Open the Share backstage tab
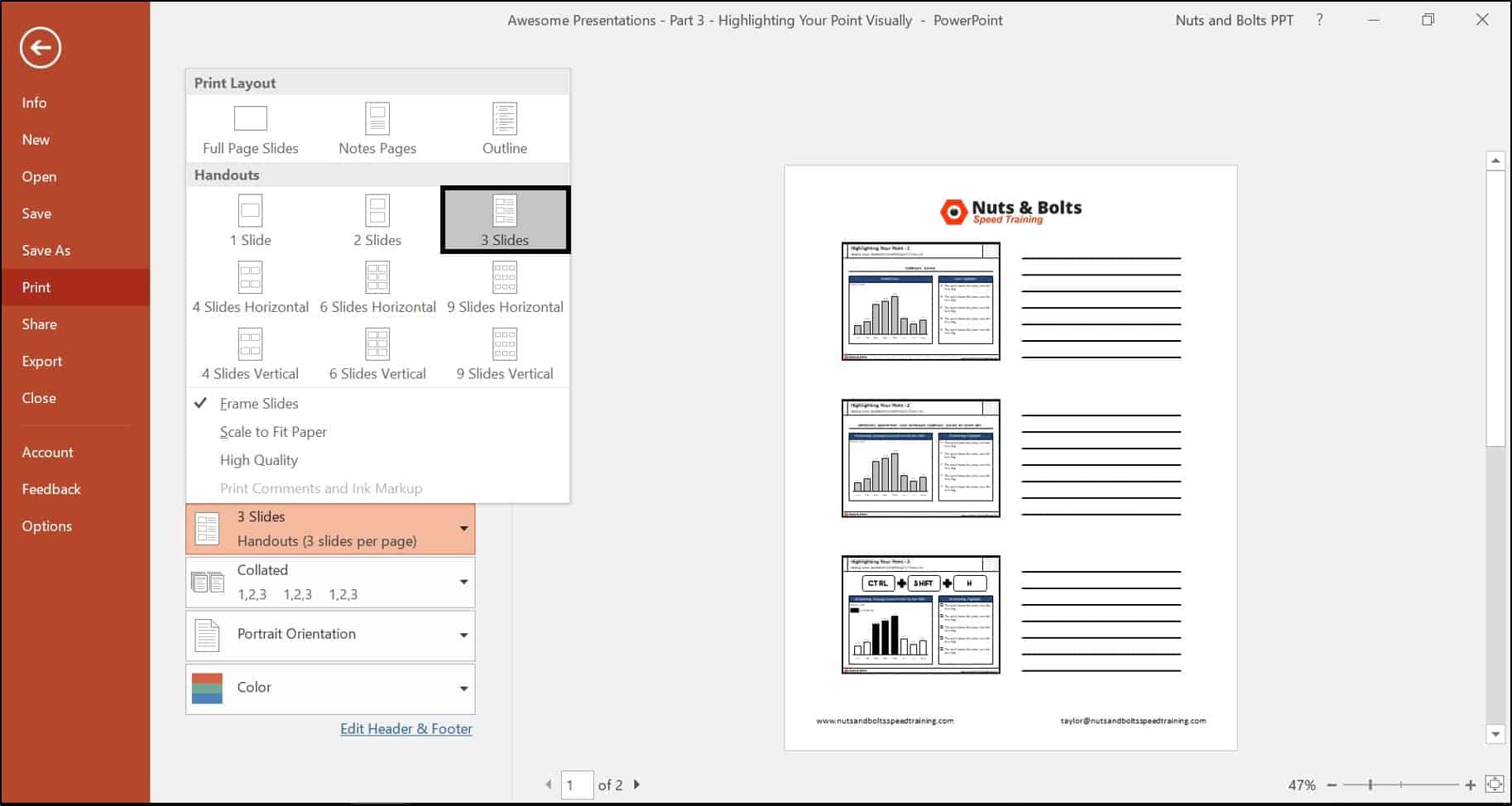 75,324
